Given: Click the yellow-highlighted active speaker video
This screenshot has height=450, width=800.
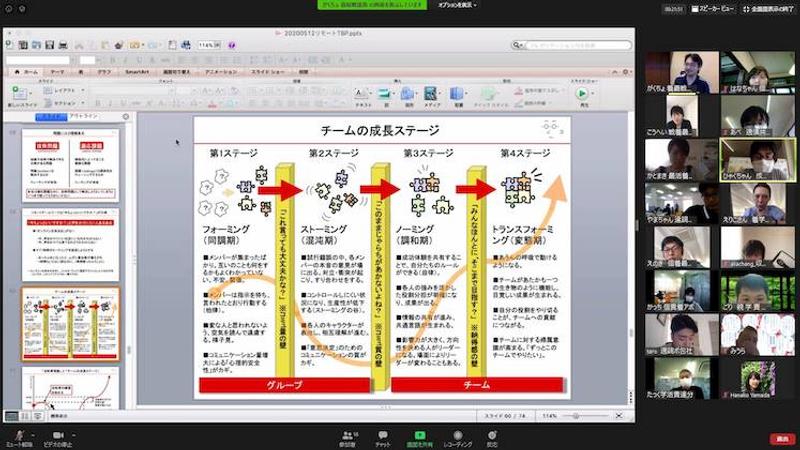Looking at the screenshot, I should pos(758,160).
